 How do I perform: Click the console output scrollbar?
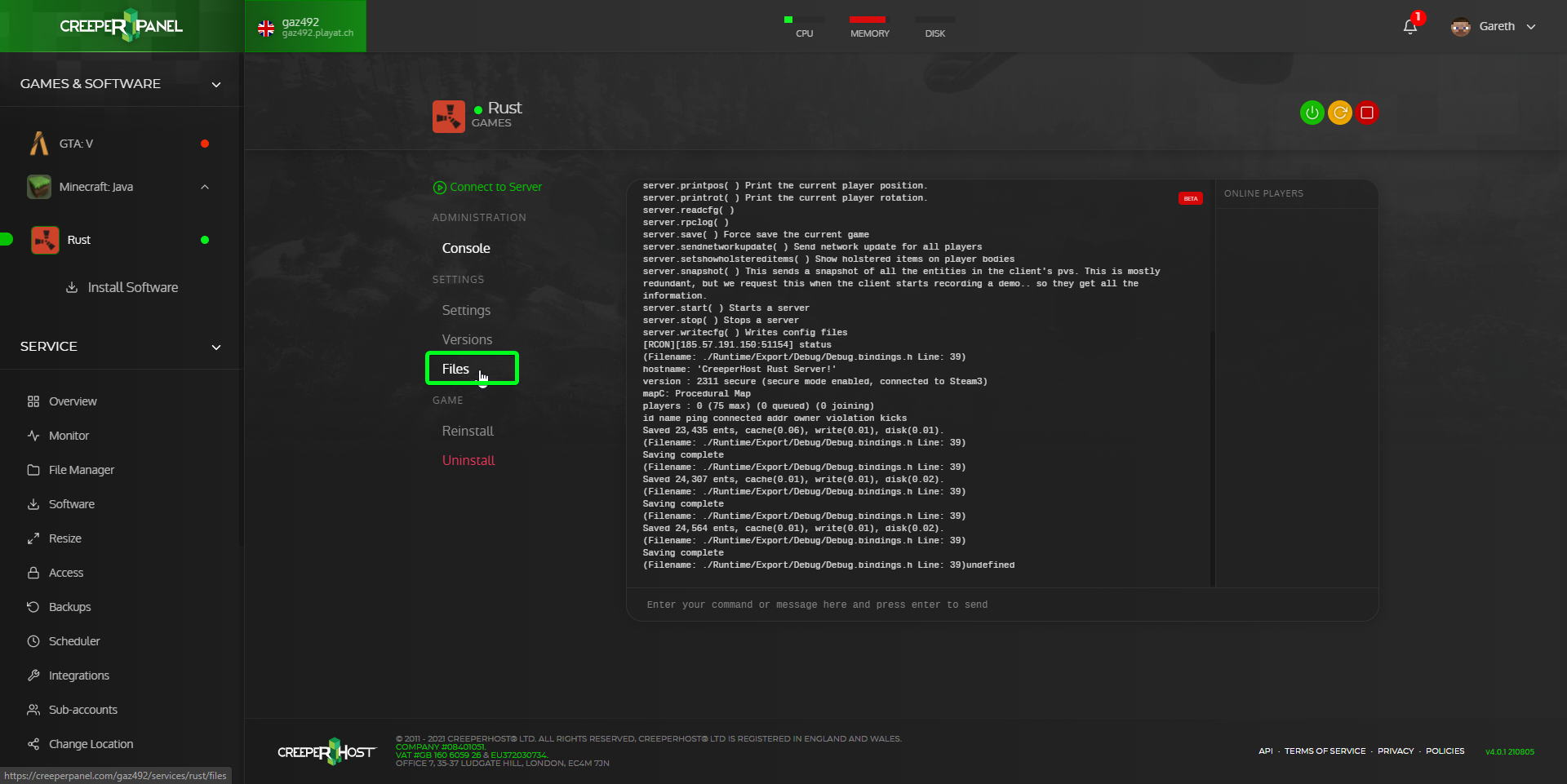point(1213,457)
